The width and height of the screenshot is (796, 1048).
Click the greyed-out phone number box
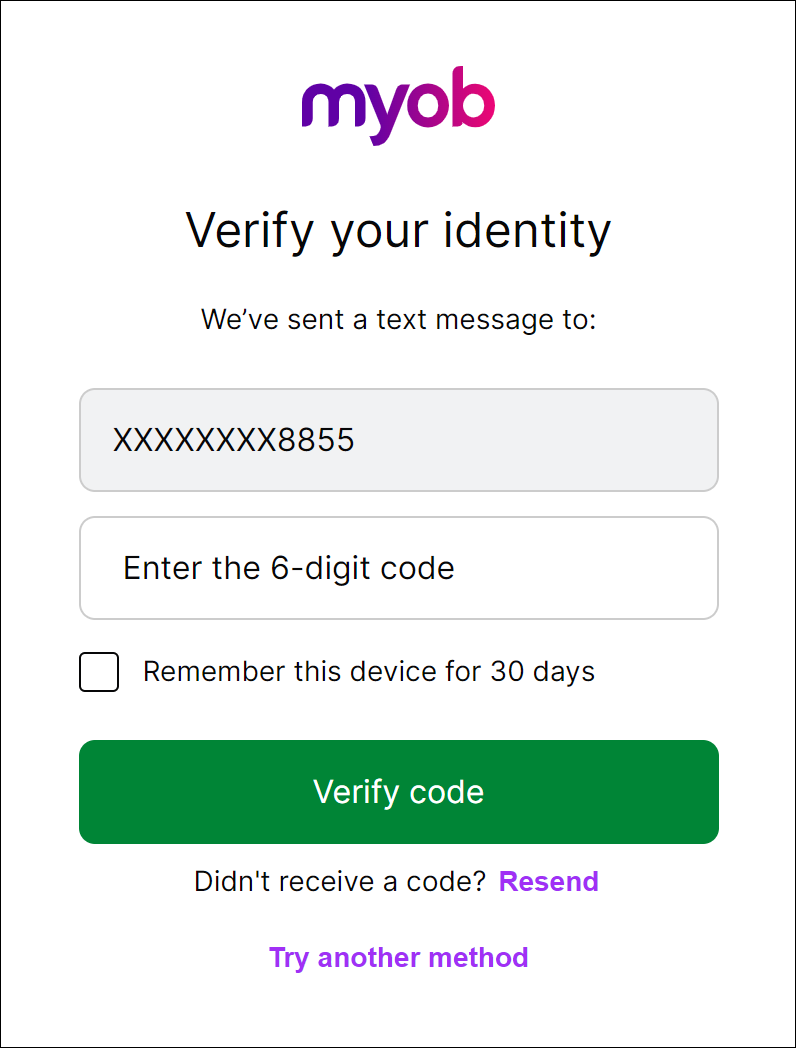pos(399,440)
